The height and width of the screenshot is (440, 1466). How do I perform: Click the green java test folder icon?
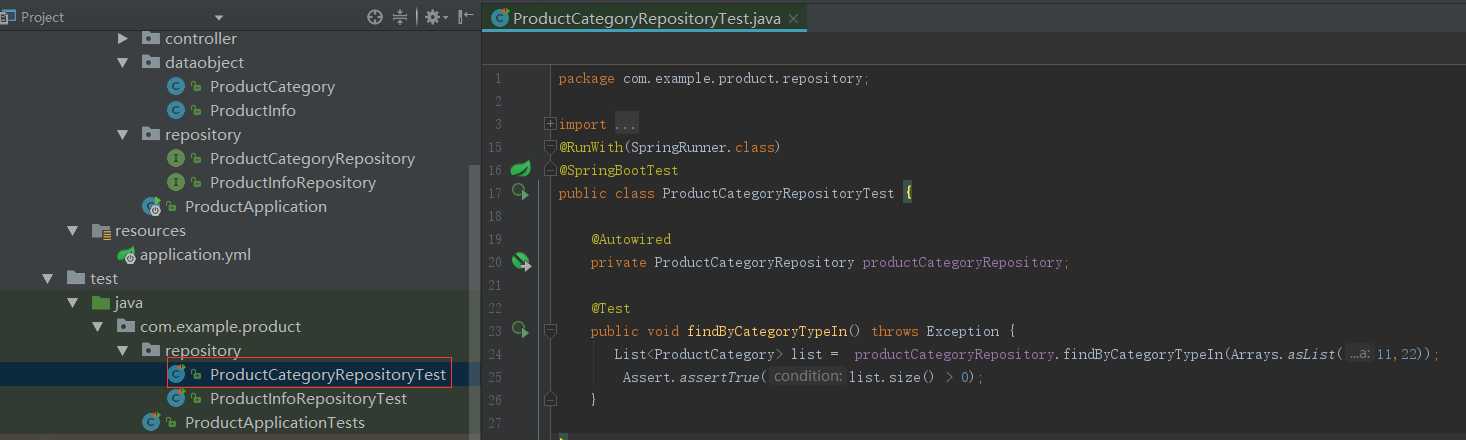point(101,302)
